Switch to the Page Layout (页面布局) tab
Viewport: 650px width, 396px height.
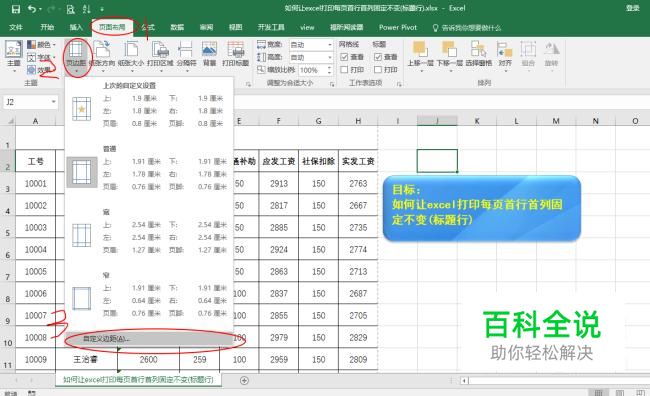click(112, 27)
